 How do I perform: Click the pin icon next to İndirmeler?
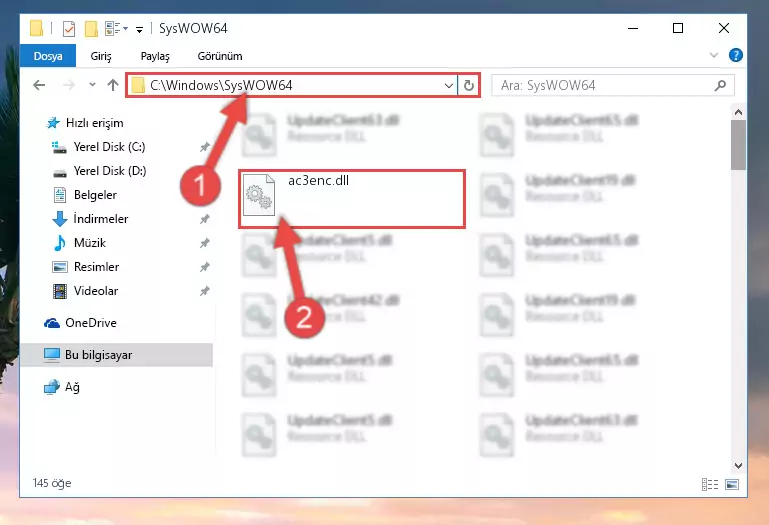205,219
